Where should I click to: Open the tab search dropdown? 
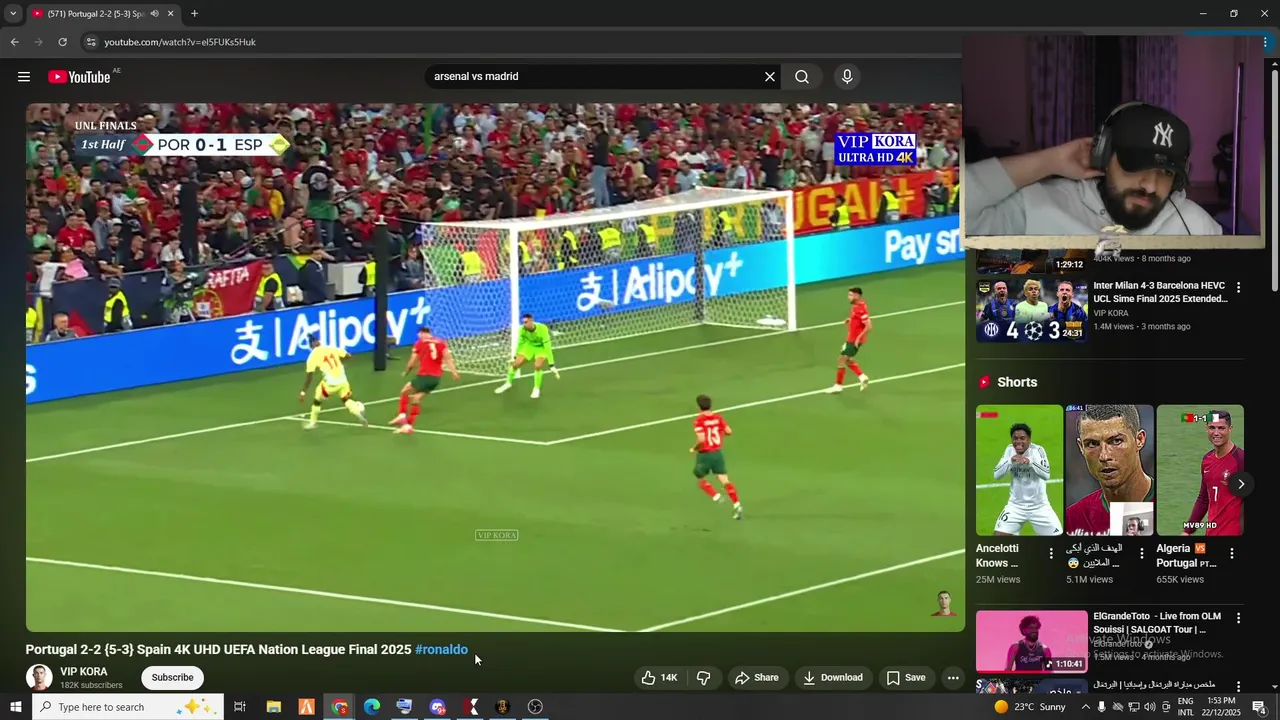point(13,14)
